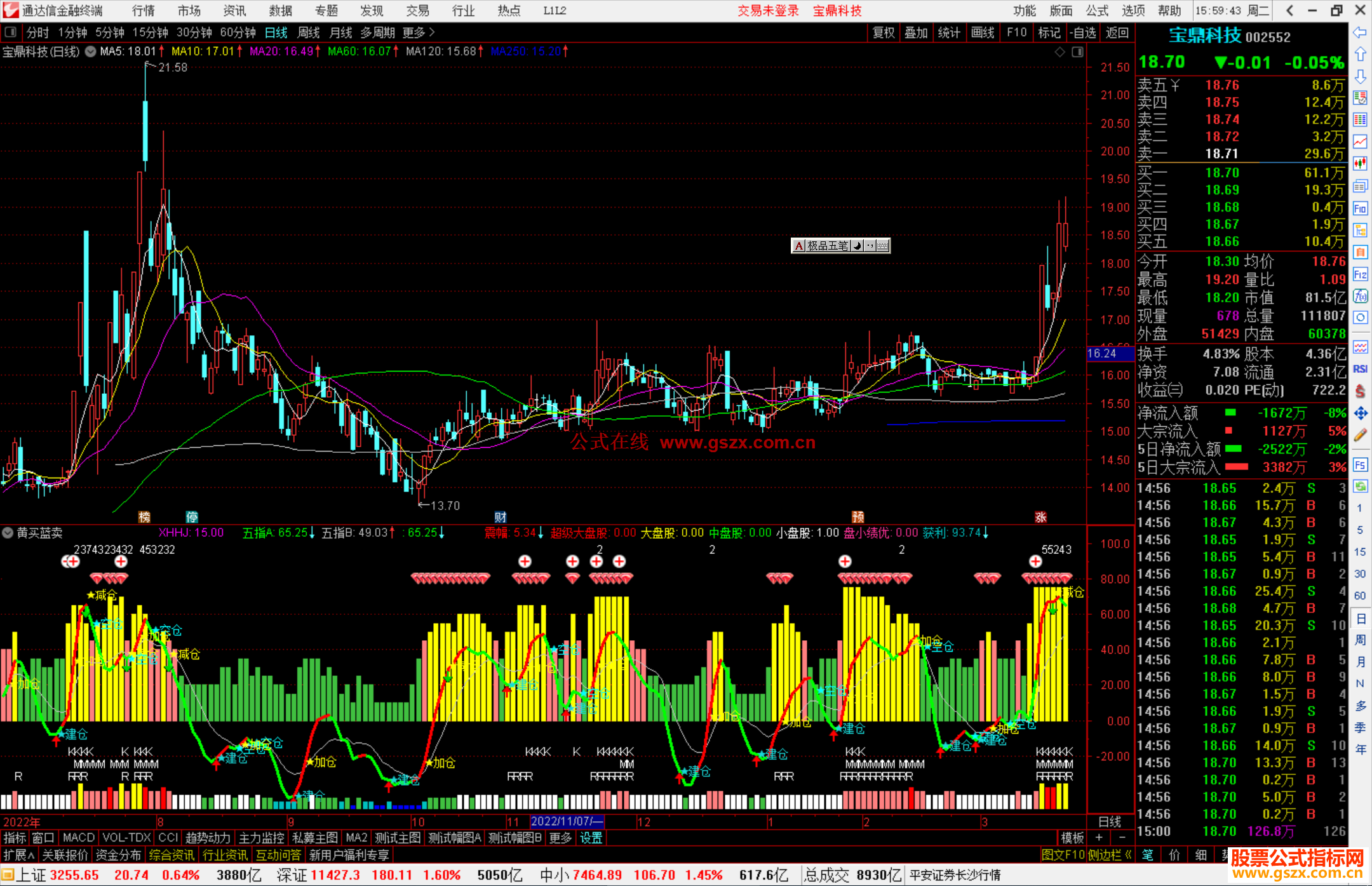This screenshot has height=886, width=1372.
Task: Switch to the MACD indicator tab
Action: coord(78,838)
